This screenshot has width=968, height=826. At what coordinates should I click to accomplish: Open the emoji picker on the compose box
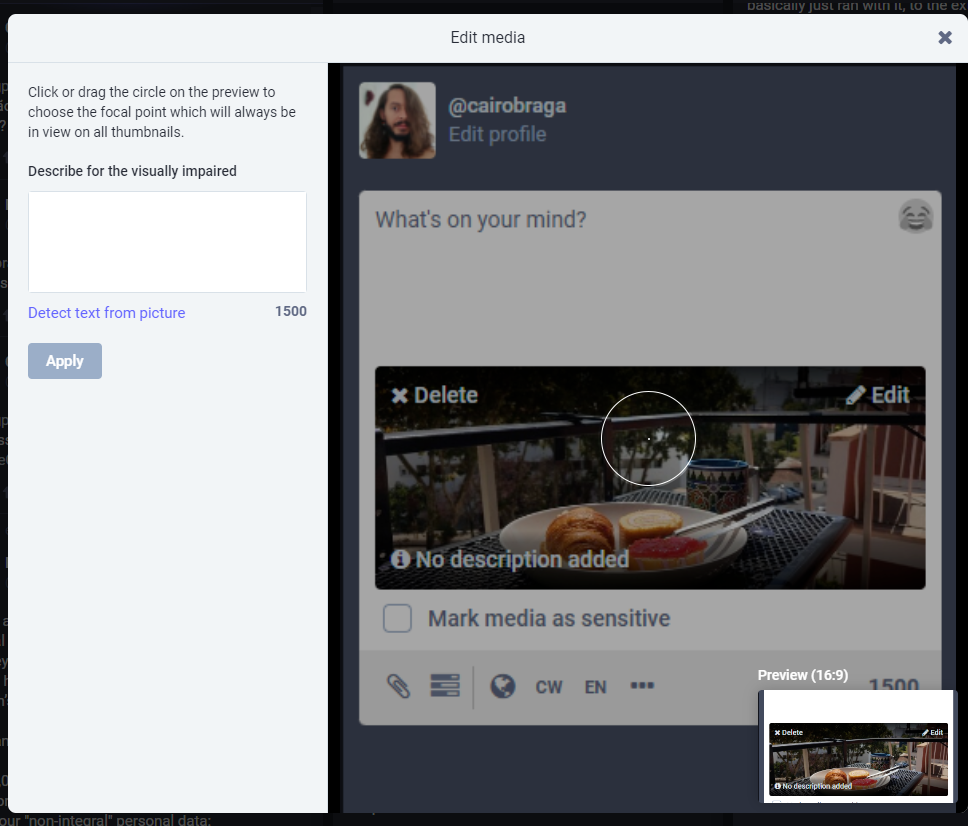915,214
